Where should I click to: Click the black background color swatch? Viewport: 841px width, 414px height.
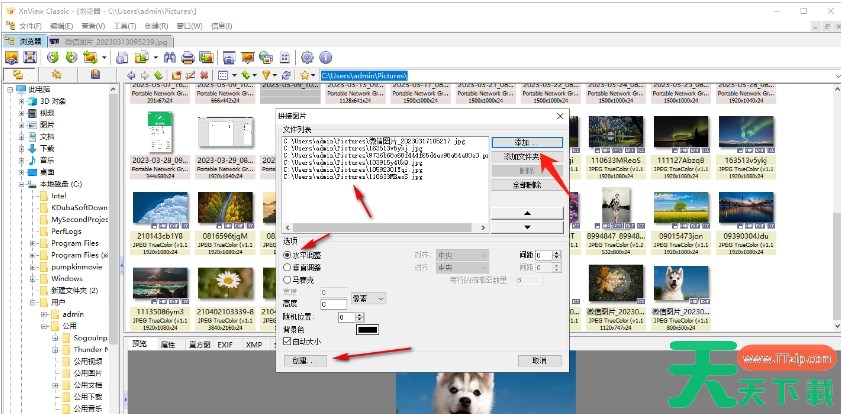click(x=369, y=329)
